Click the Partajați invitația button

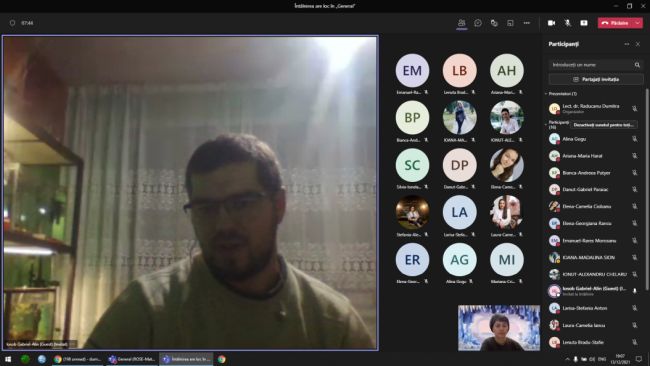(x=596, y=79)
